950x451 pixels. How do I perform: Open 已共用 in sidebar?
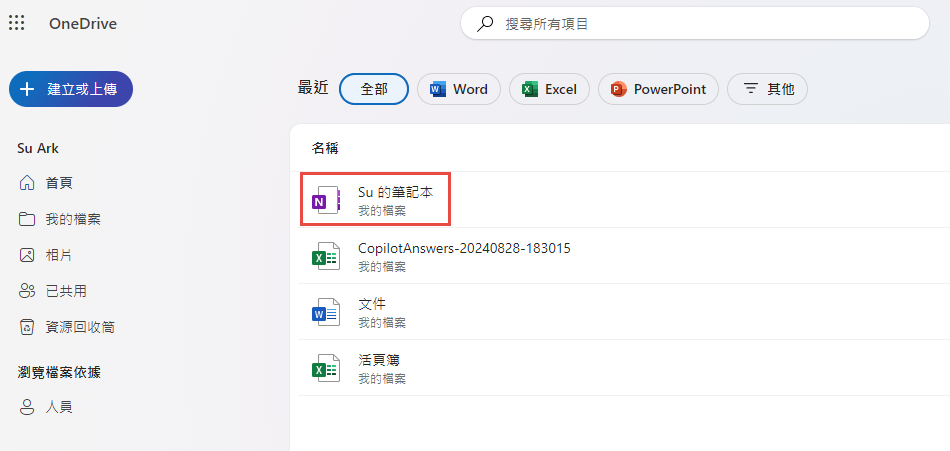(x=67, y=292)
